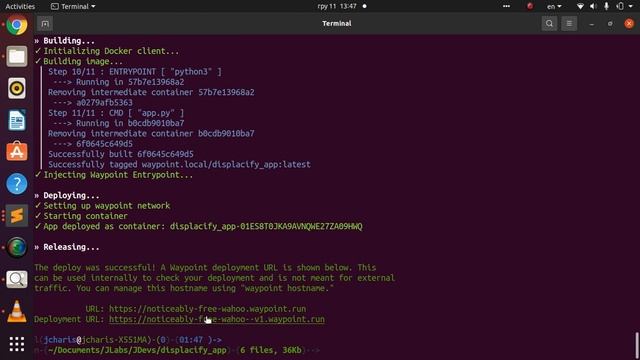Image resolution: width=640 pixels, height=360 pixels.
Task: Show Applications grid button
Action: click(17, 344)
